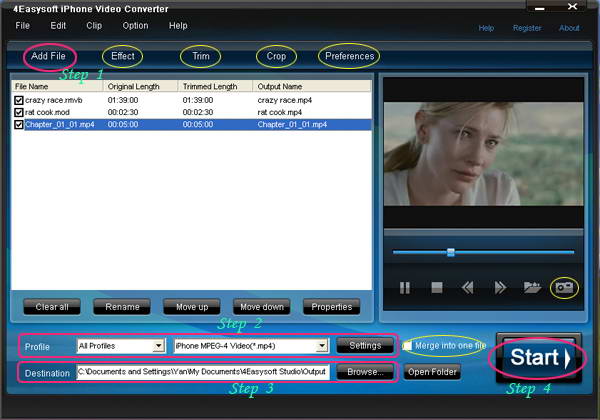The image size is (600, 420).
Task: Click the Trimmed Length column header
Action: click(215, 86)
